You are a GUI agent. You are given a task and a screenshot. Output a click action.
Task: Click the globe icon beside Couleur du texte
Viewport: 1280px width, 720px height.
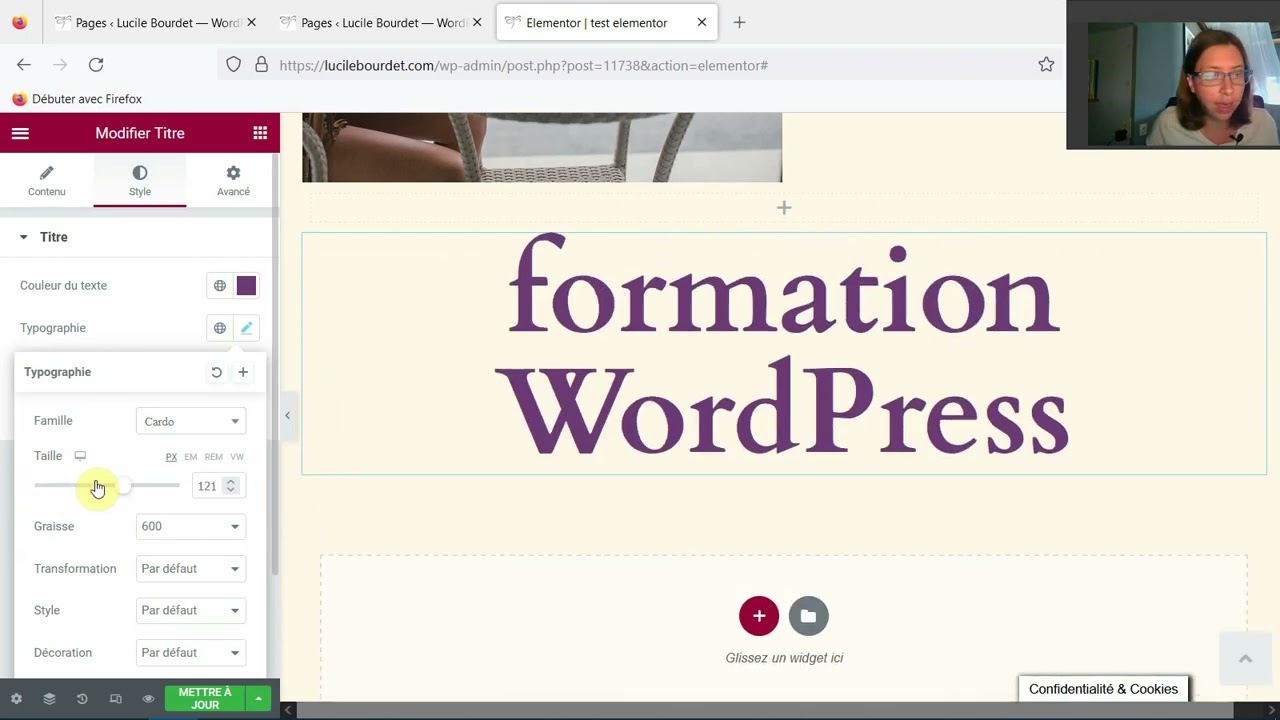[220, 286]
